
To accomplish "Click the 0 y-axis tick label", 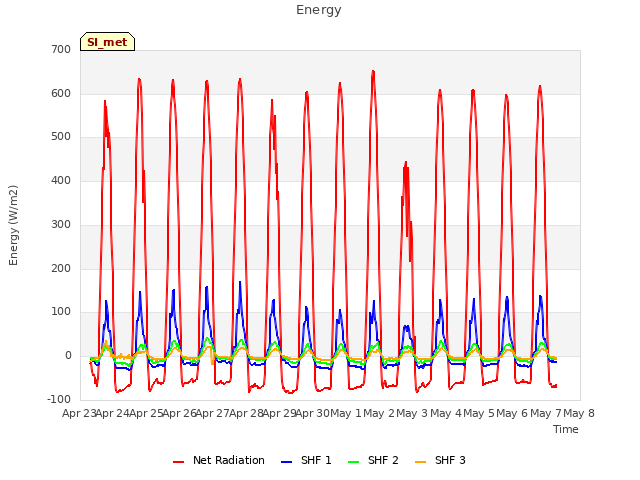I will coord(68,356).
